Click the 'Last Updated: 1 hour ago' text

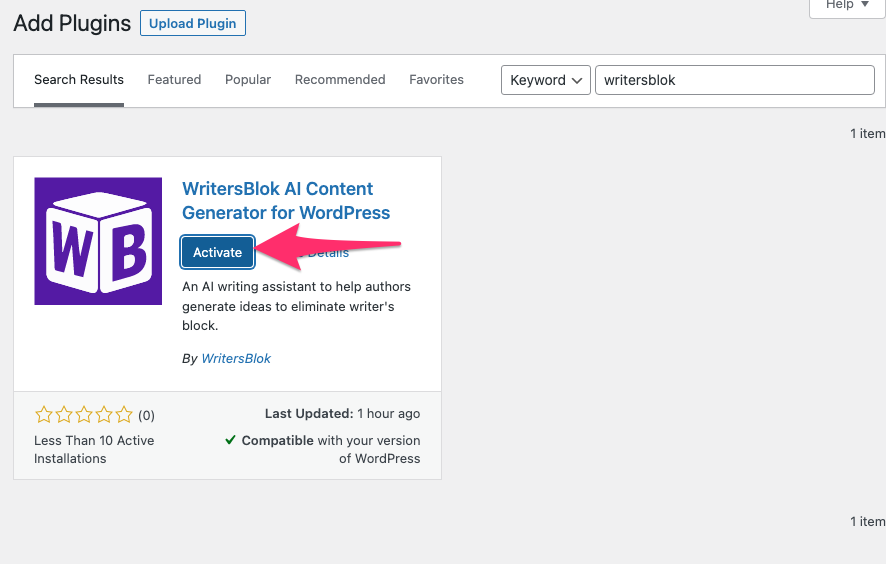click(x=342, y=414)
